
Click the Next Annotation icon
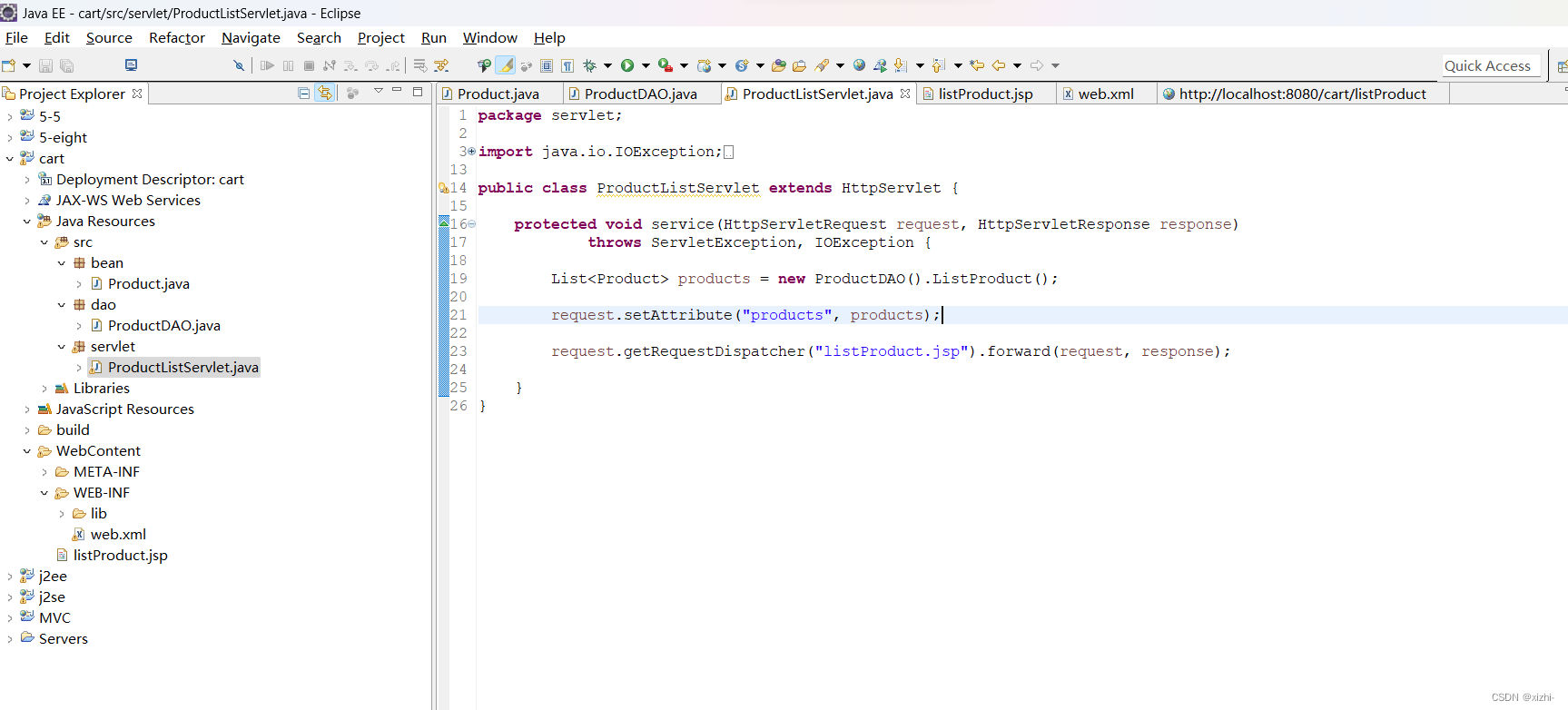[901, 65]
